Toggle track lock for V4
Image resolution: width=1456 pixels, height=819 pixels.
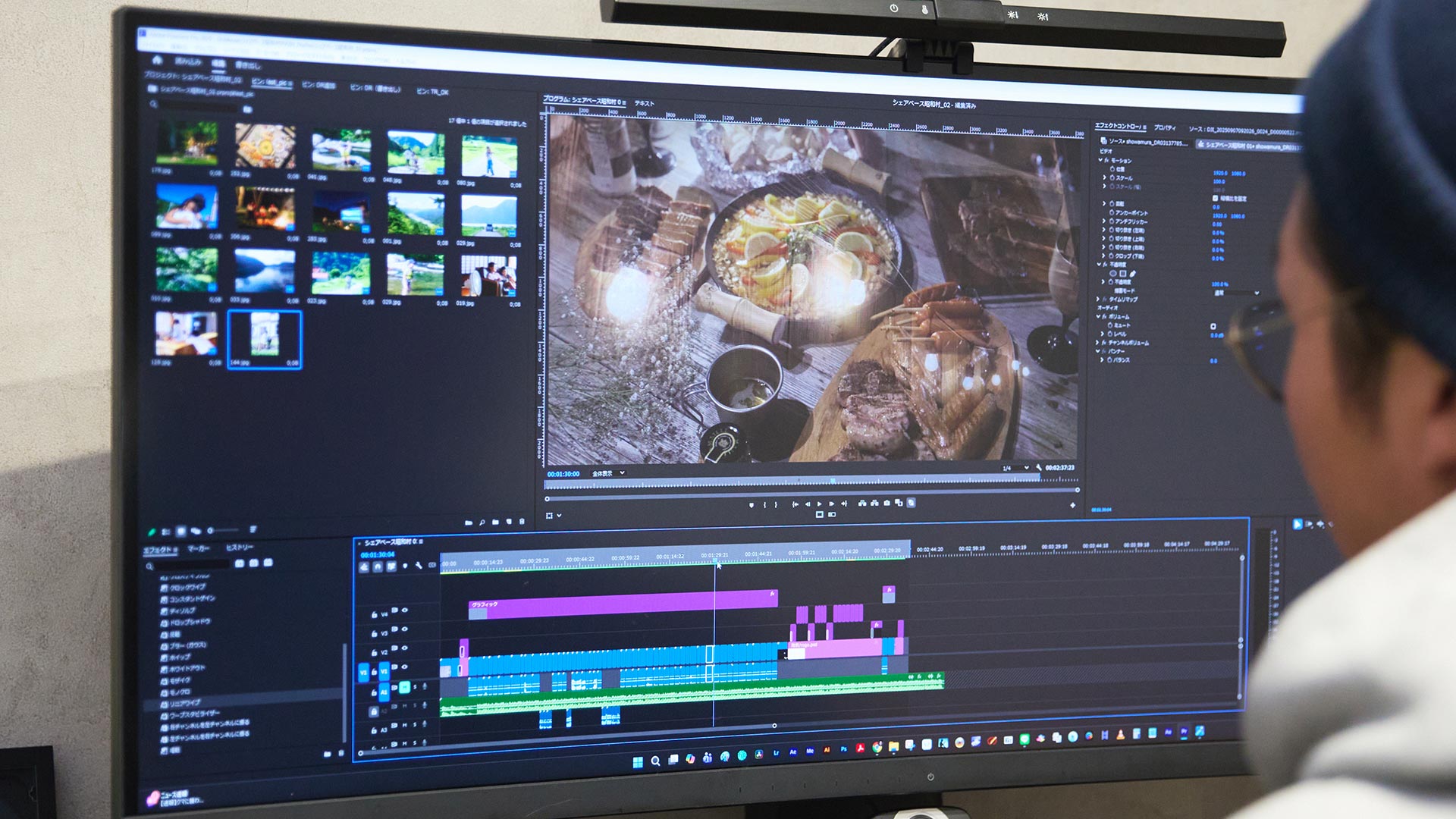374,614
